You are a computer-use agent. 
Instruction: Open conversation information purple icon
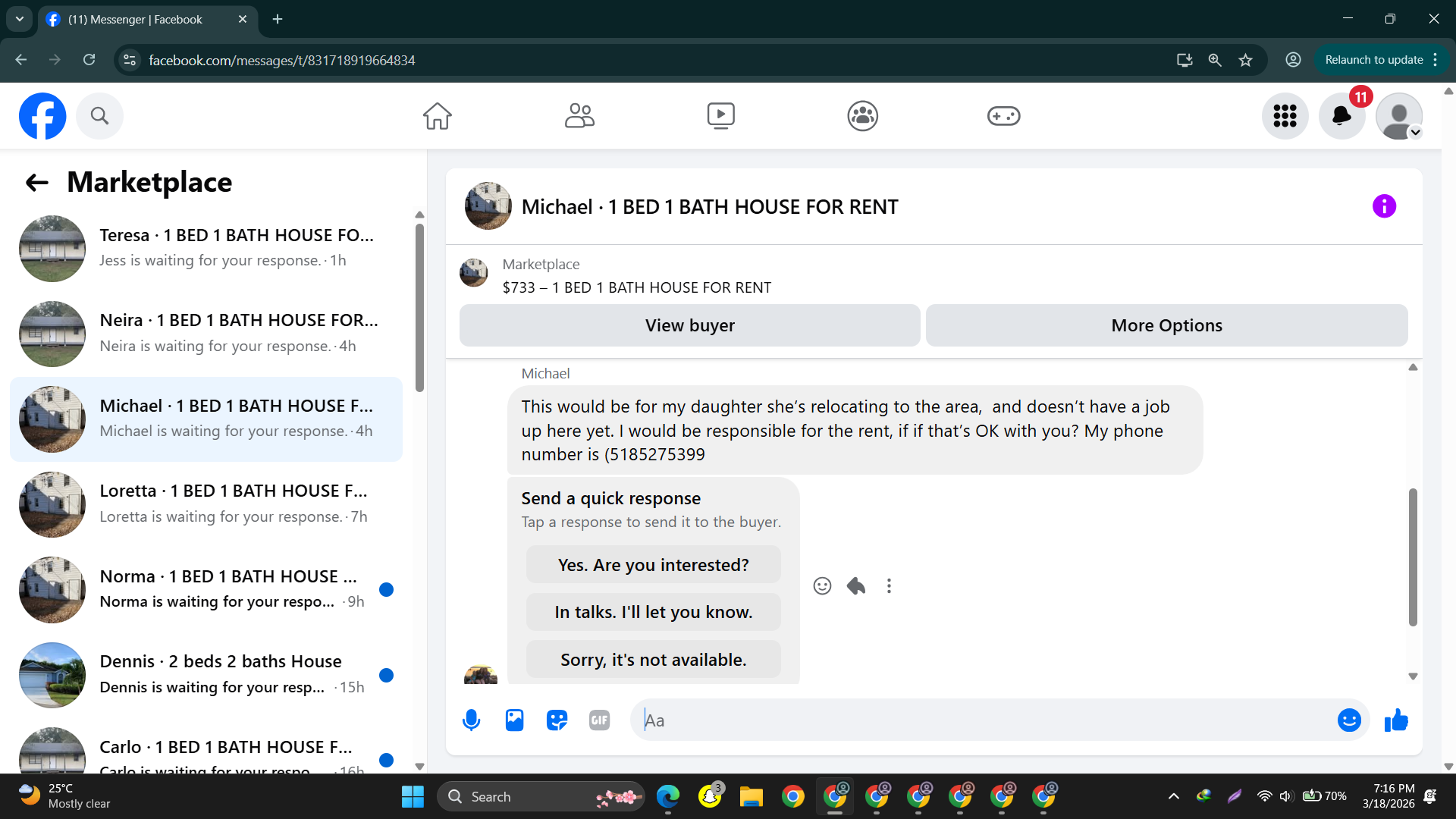pos(1384,206)
